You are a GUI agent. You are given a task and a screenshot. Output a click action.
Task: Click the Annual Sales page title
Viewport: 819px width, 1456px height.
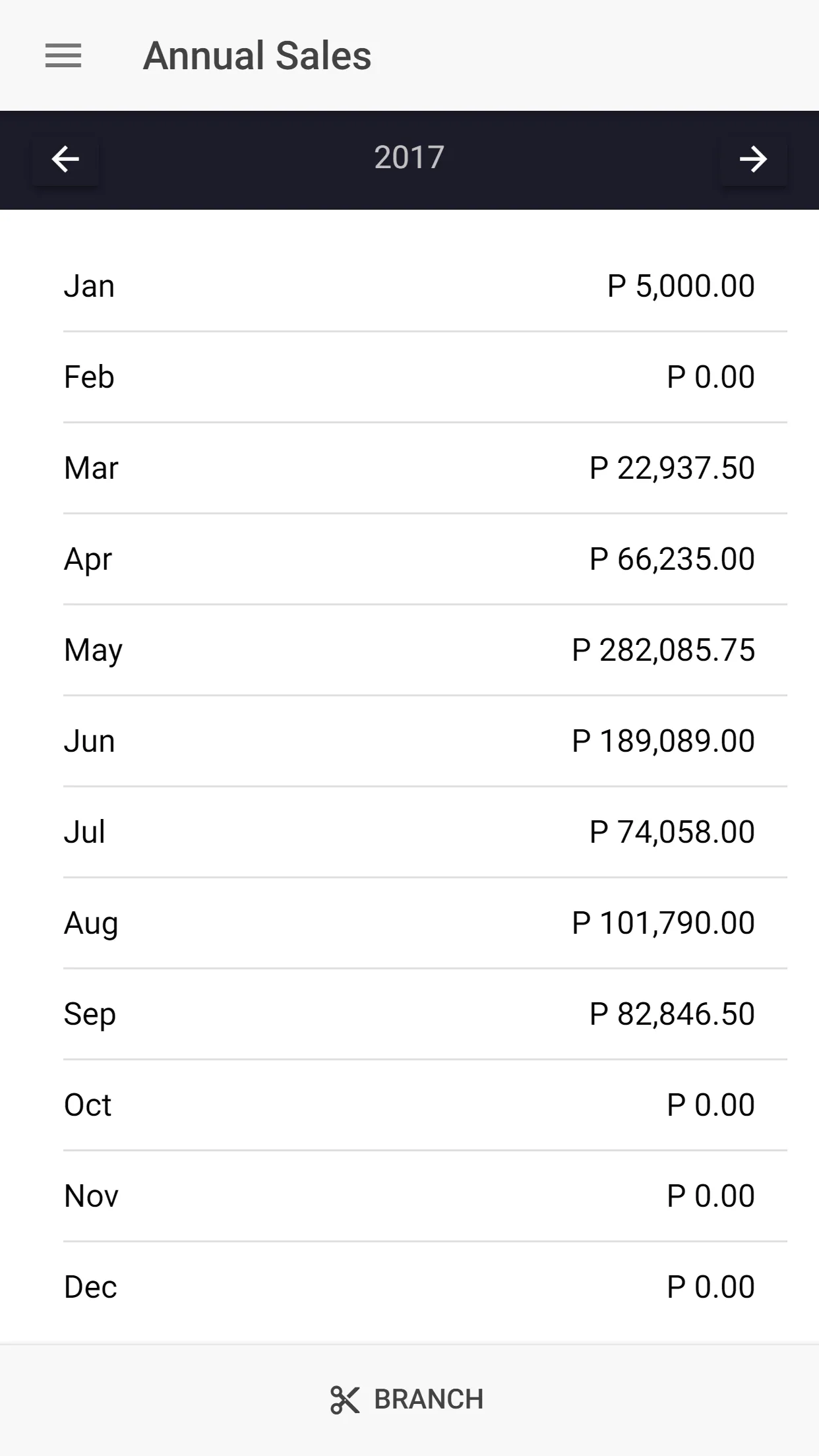coord(257,55)
